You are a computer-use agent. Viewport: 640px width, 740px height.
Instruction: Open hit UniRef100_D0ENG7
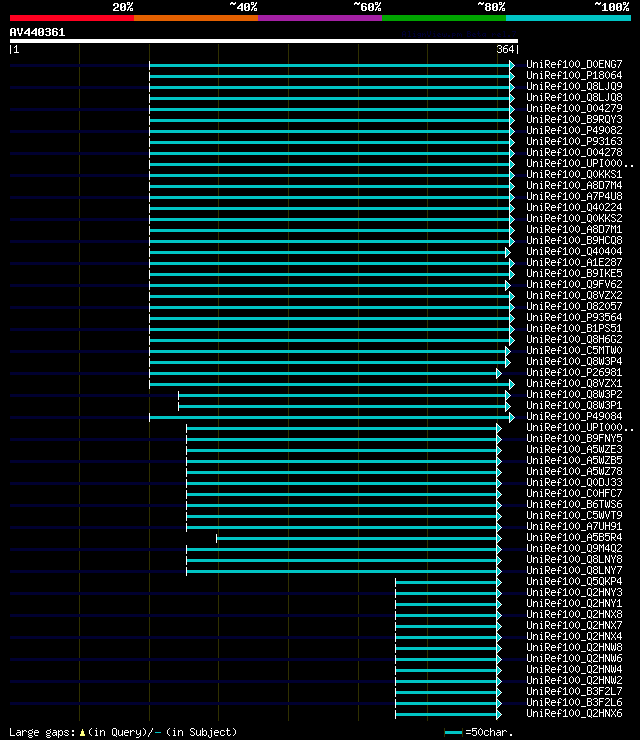[574, 64]
